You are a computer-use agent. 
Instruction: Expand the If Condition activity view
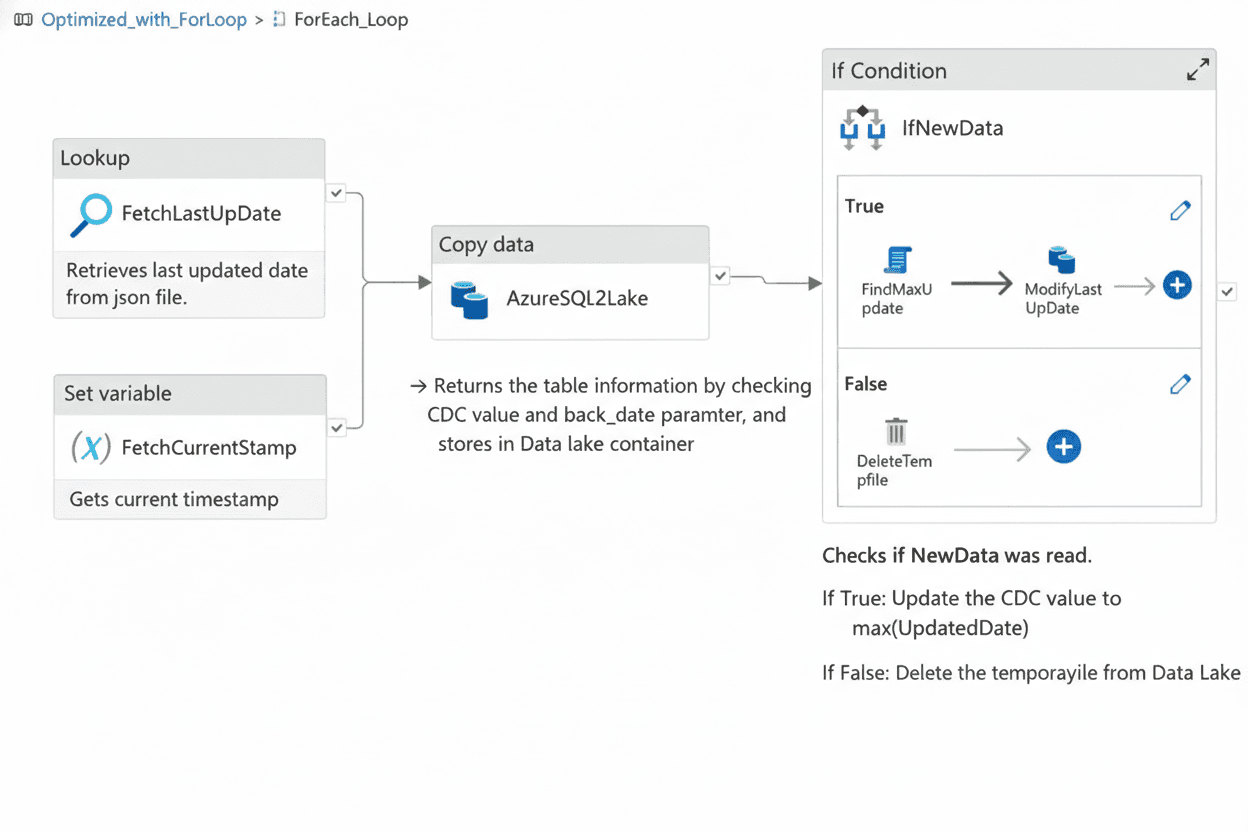click(x=1197, y=69)
